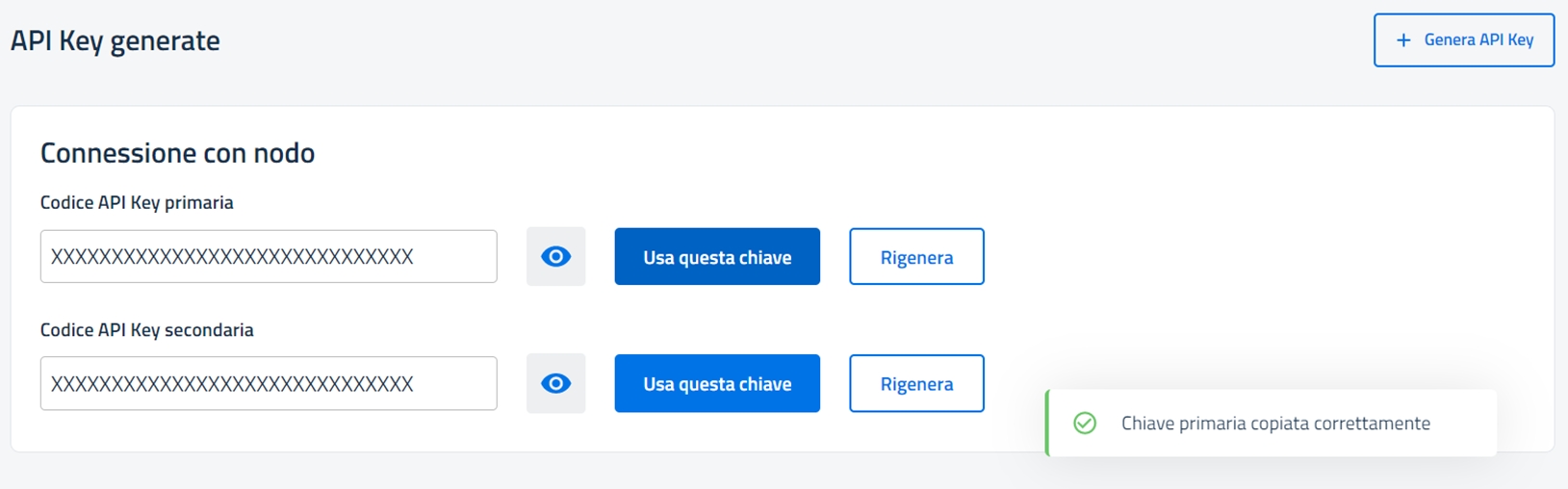Click the green checkmark icon in the notification
This screenshot has width=1568, height=489.
1085,424
